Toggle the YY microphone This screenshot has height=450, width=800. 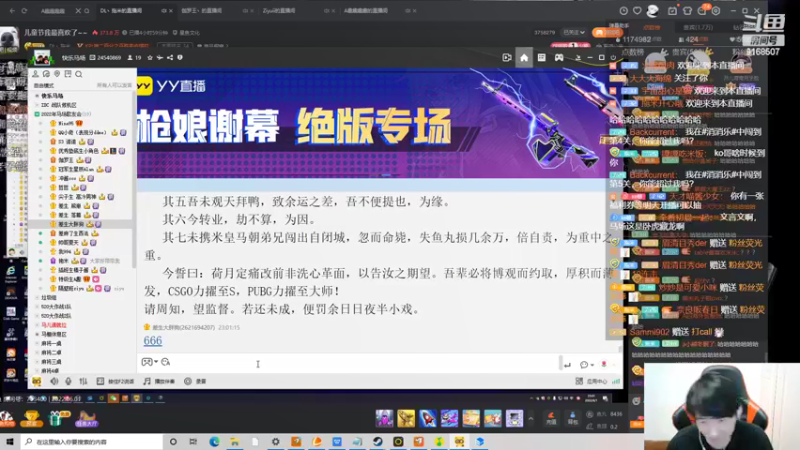(x=68, y=381)
